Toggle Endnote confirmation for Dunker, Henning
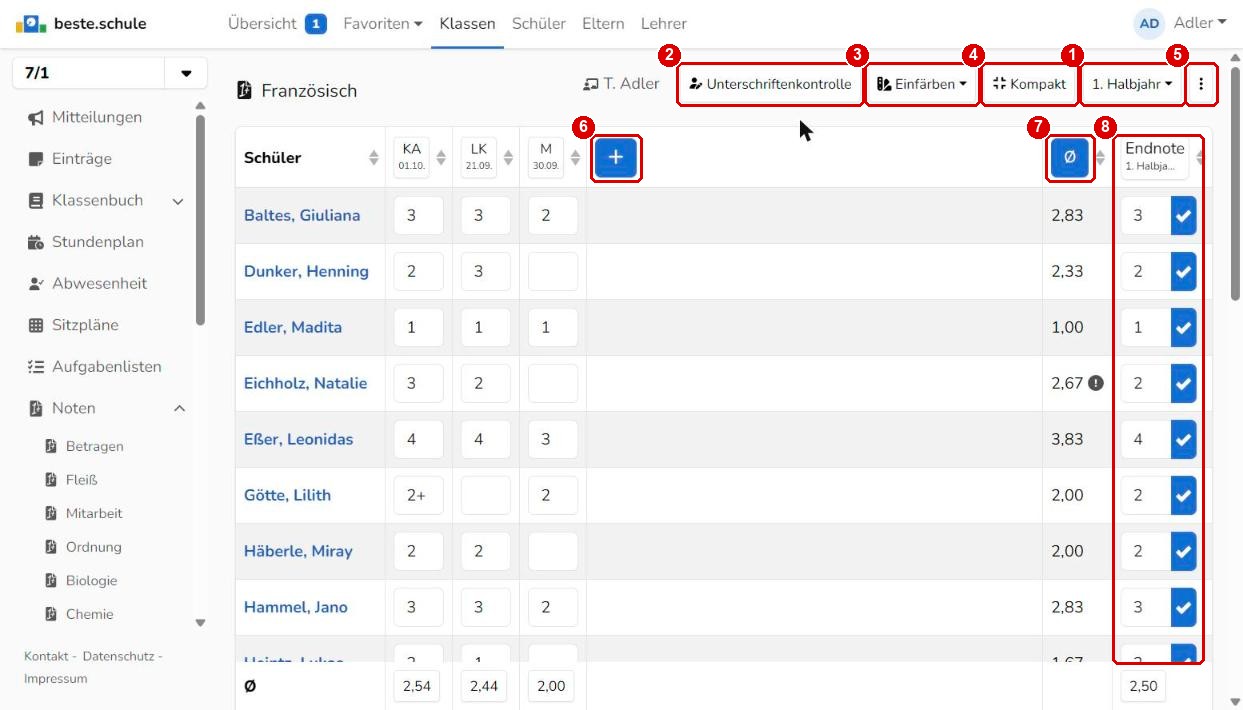1243x710 pixels. (1184, 272)
